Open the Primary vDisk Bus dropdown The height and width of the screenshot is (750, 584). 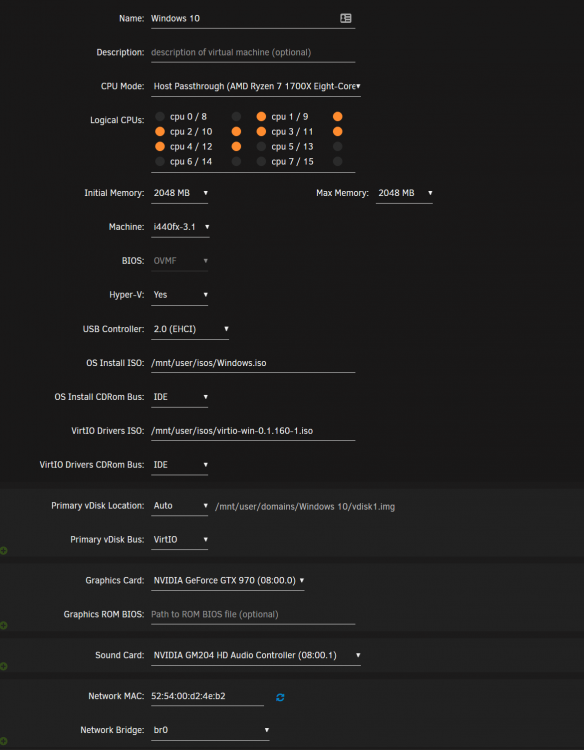[179, 540]
